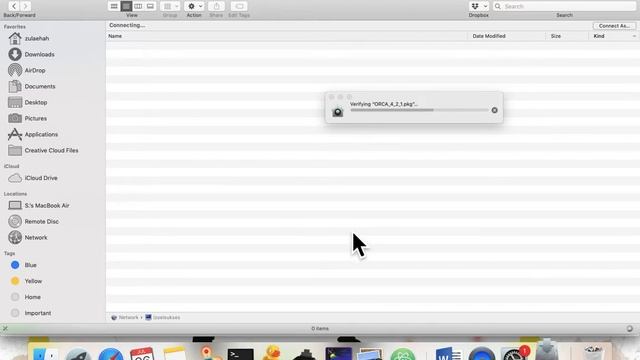This screenshot has width=640, height=360.
Task: Switch to gallery view
Action: click(x=150, y=6)
